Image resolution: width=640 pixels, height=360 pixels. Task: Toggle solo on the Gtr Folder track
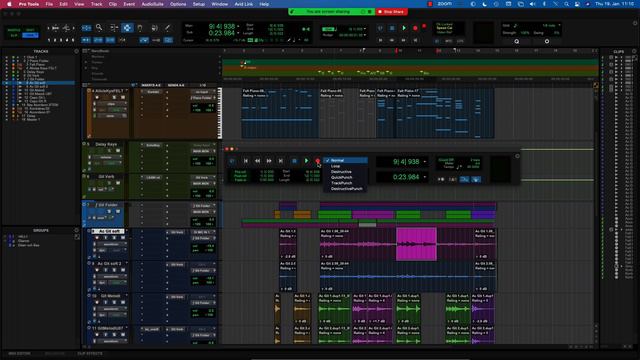[109, 211]
